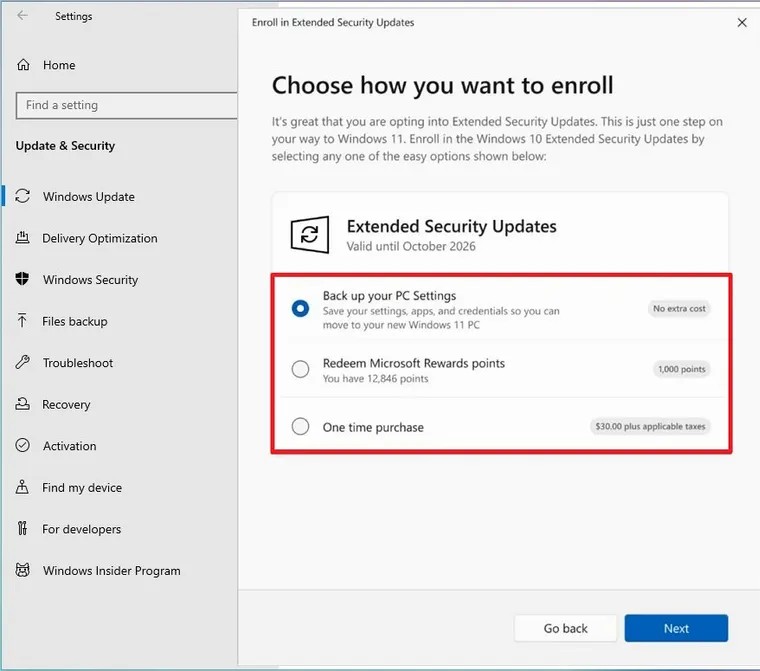Screen dimensions: 760x671
Task: Choose Redeem Microsoft Rewards points radio button
Action: 300,370
